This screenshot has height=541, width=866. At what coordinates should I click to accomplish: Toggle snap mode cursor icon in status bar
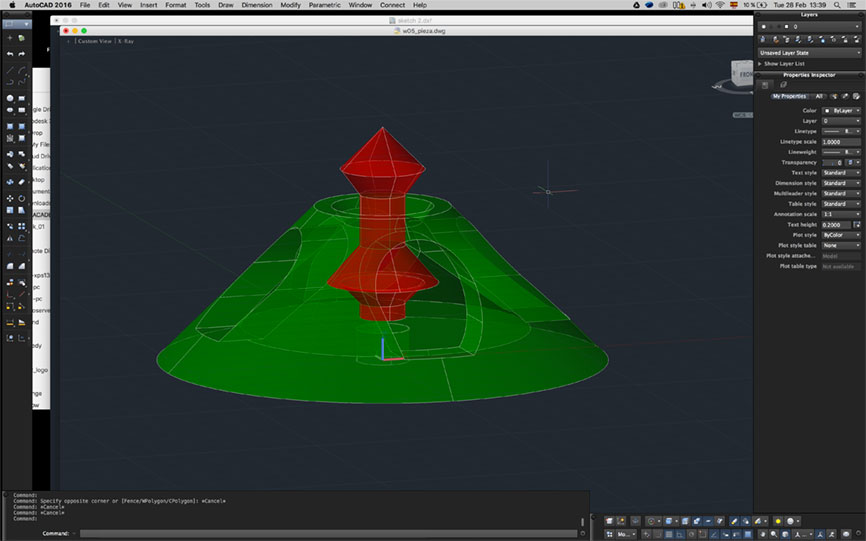tap(646, 534)
